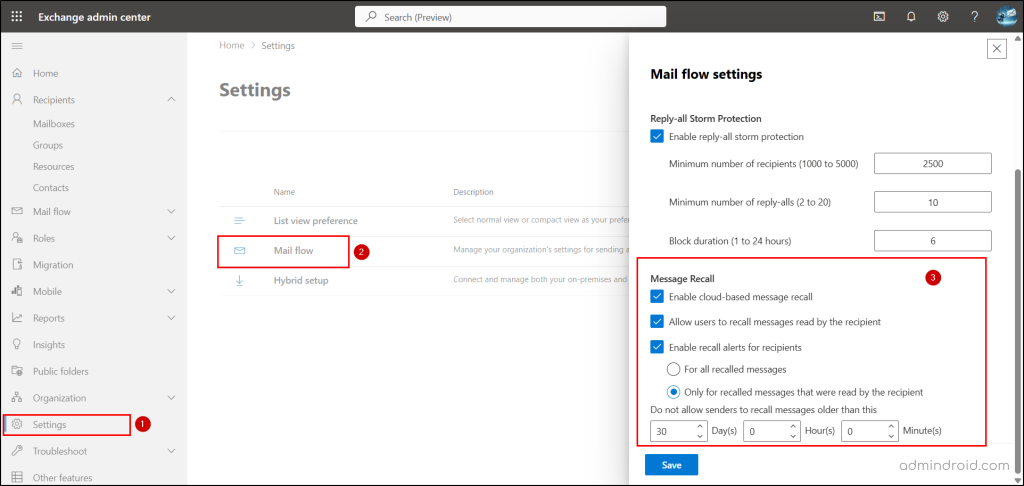Go to Public folders page

tap(61, 371)
